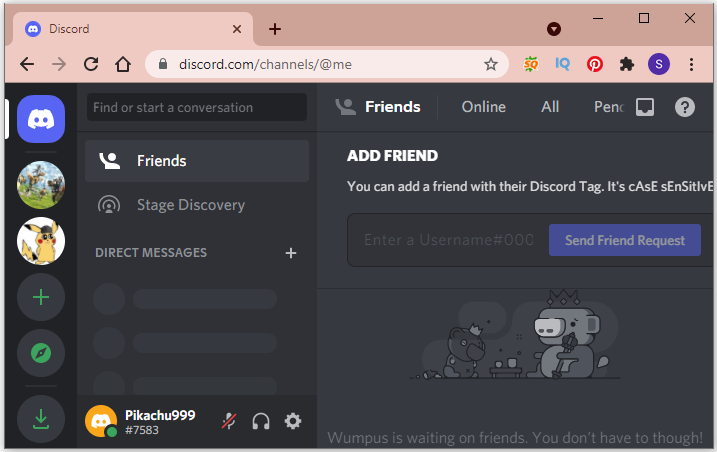Open the Pikachu server icon
This screenshot has width=717, height=452.
(41, 241)
